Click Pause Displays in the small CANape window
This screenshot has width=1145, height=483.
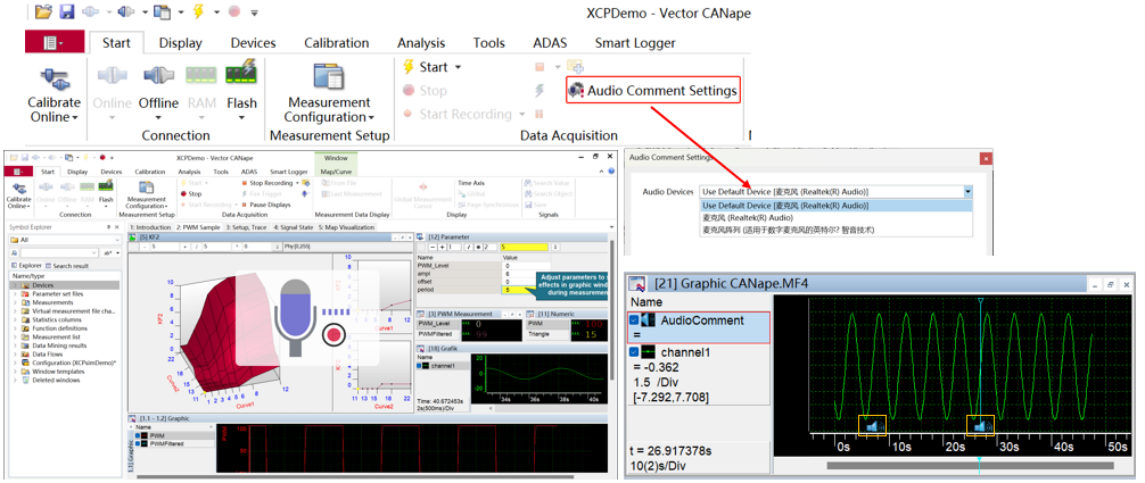(269, 205)
